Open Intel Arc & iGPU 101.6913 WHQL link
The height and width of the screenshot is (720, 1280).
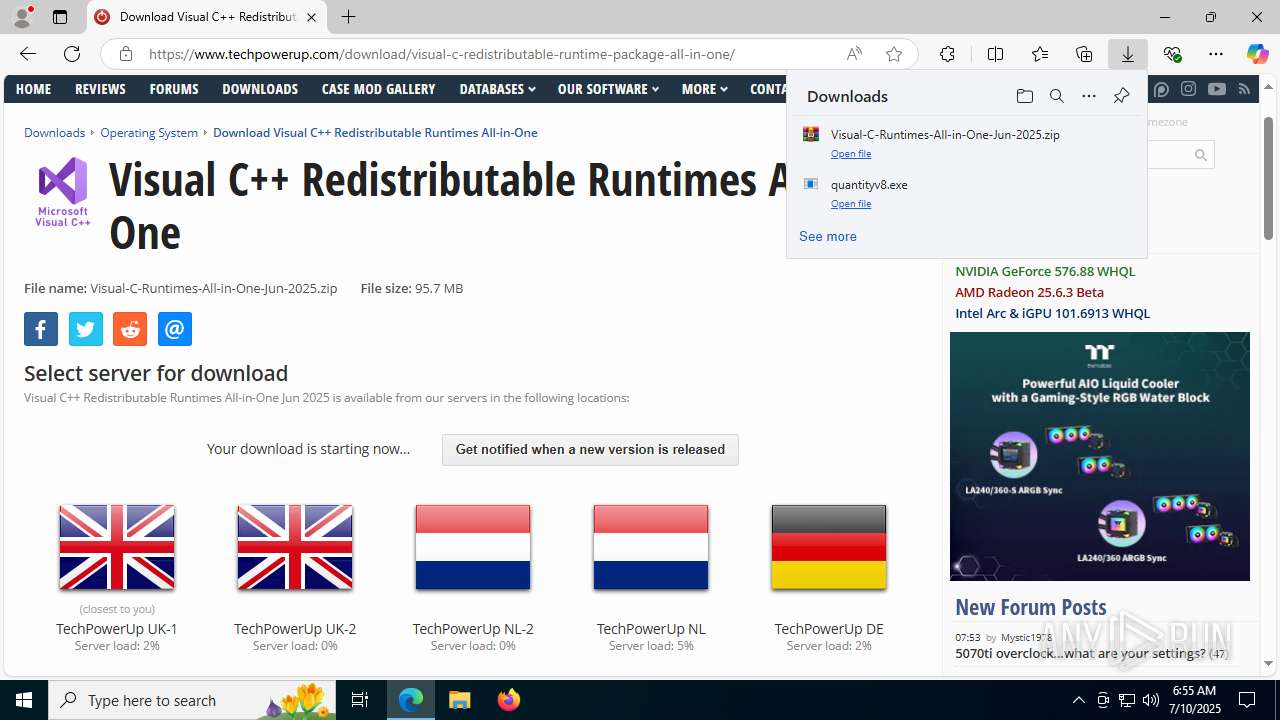(1052, 313)
